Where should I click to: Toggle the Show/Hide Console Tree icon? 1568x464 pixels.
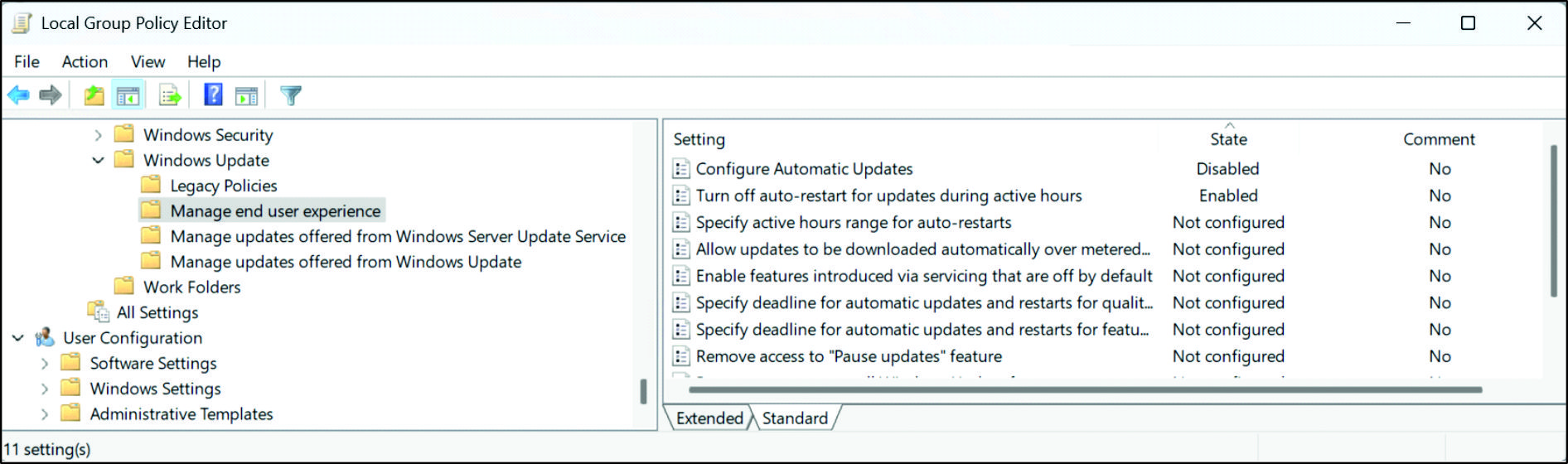point(128,95)
